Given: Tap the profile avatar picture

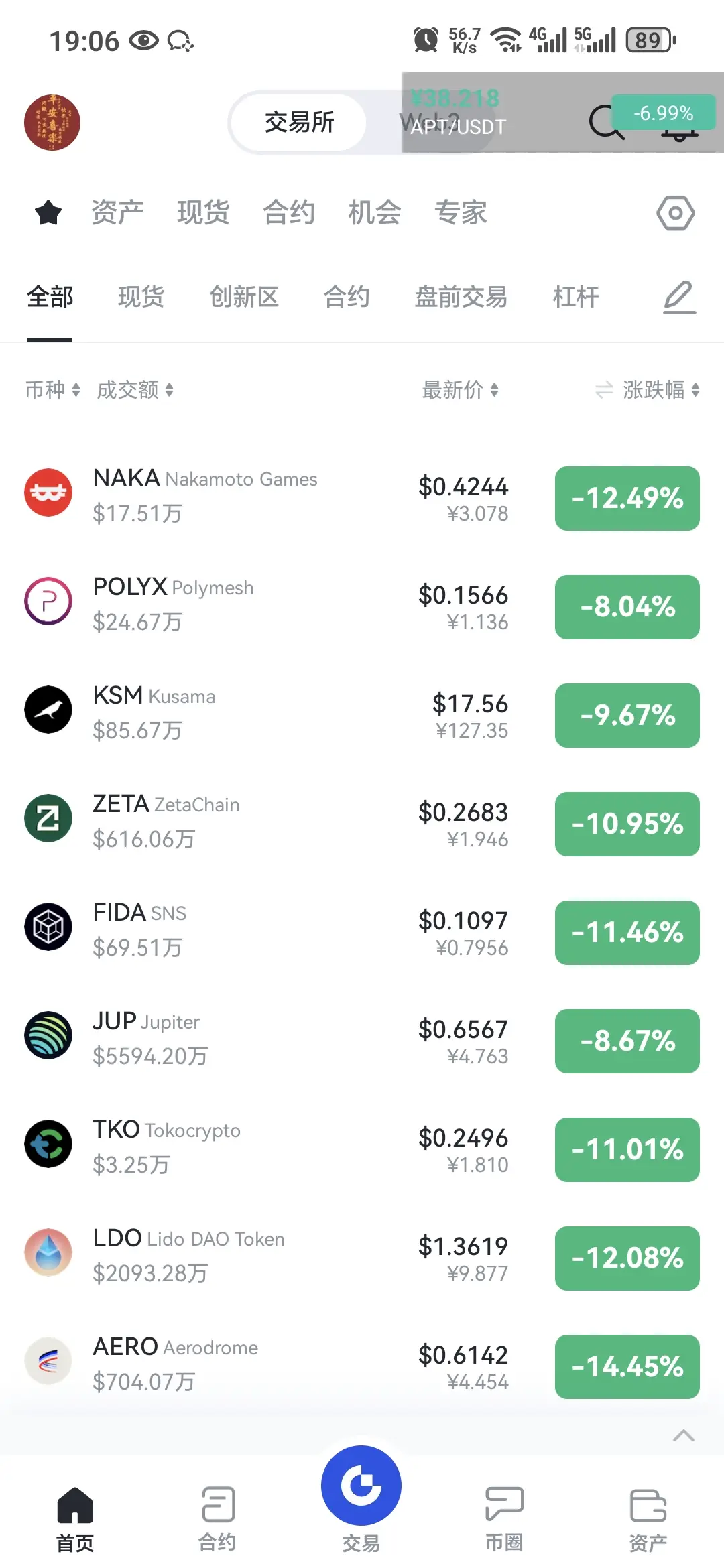Looking at the screenshot, I should click(x=52, y=123).
